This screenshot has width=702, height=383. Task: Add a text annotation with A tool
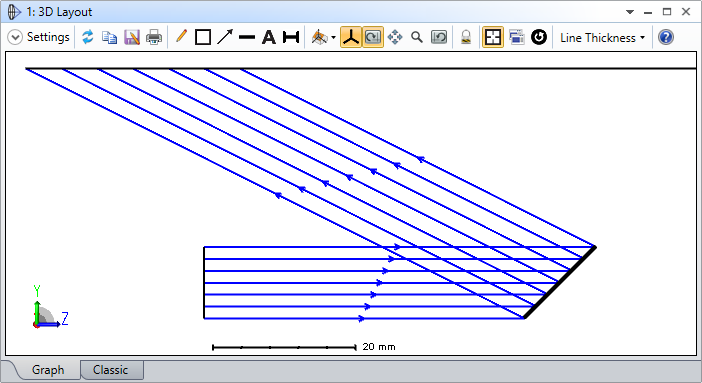tap(269, 37)
